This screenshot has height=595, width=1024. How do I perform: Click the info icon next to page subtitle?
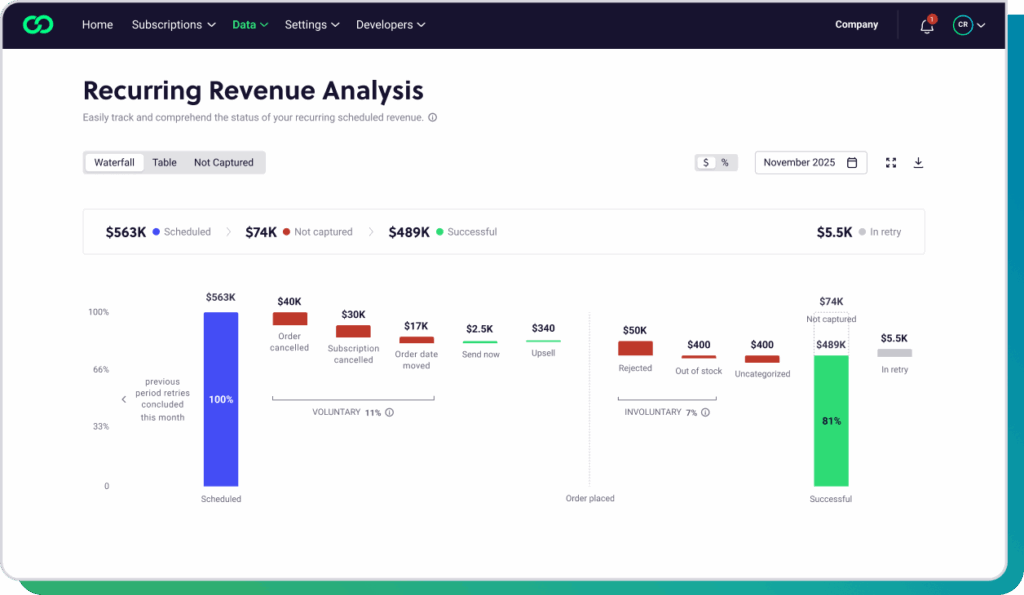(x=432, y=118)
